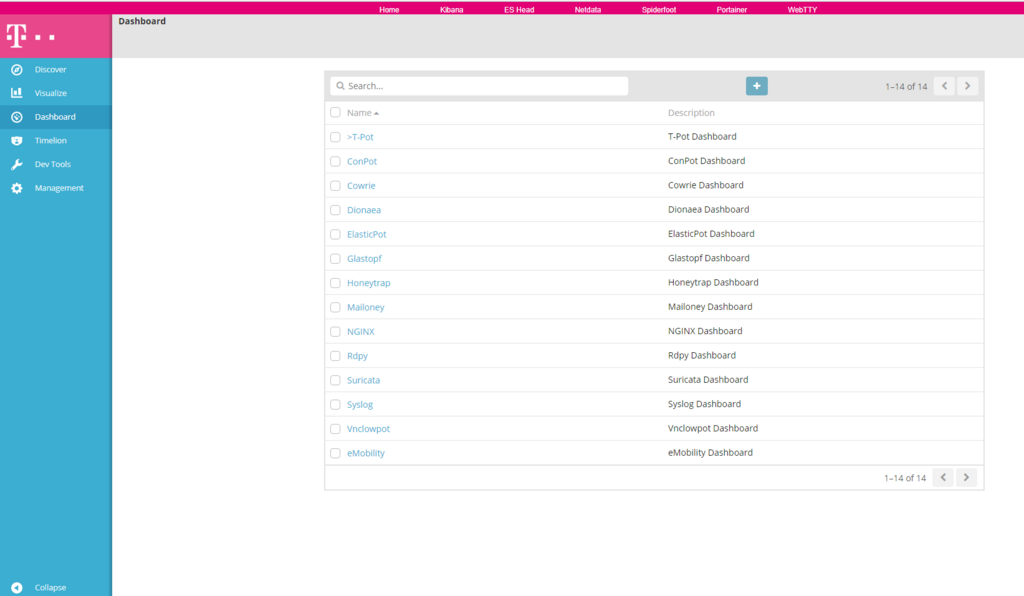This screenshot has width=1024, height=596.
Task: Toggle the select-all checkbox in header
Action: click(x=335, y=112)
